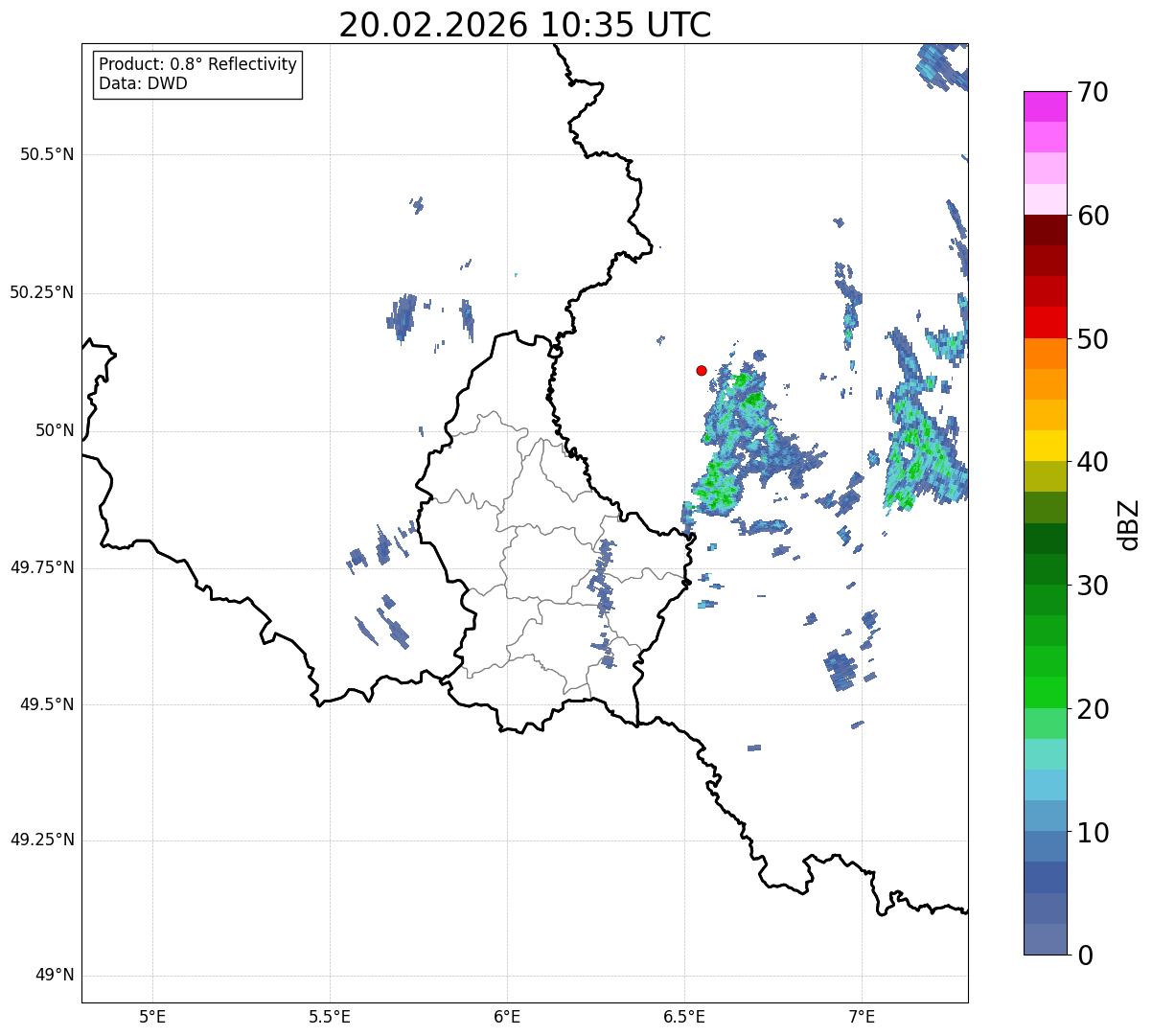Click the "49.75°N" latitude label

tap(42, 567)
